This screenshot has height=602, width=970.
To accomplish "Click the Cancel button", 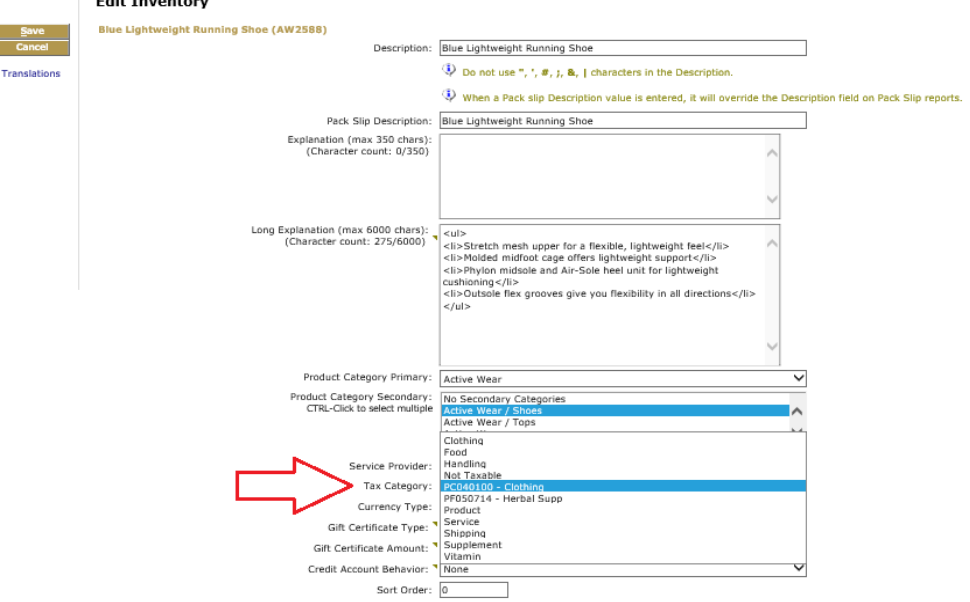I will [x=35, y=47].
